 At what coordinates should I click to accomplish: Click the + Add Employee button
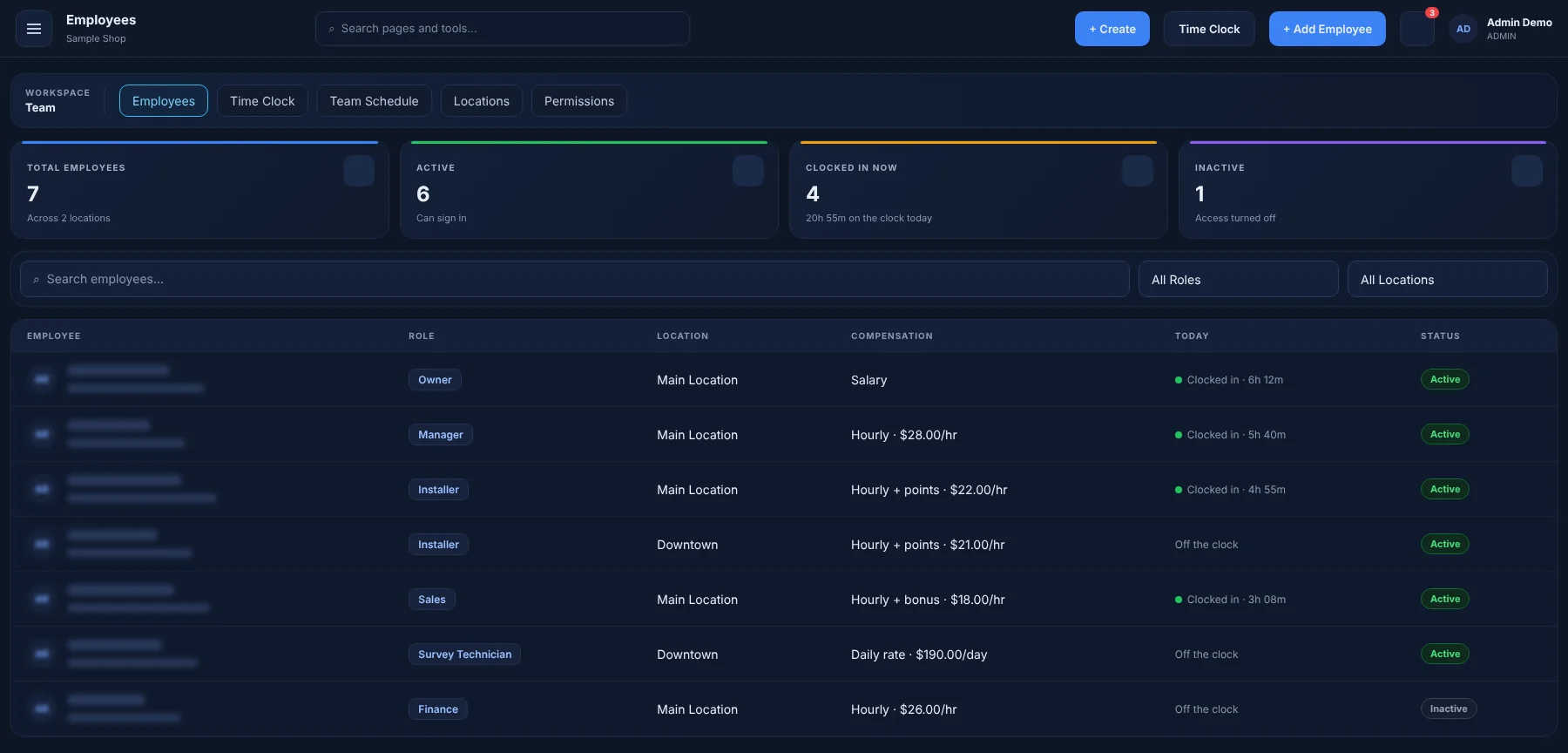pos(1327,29)
